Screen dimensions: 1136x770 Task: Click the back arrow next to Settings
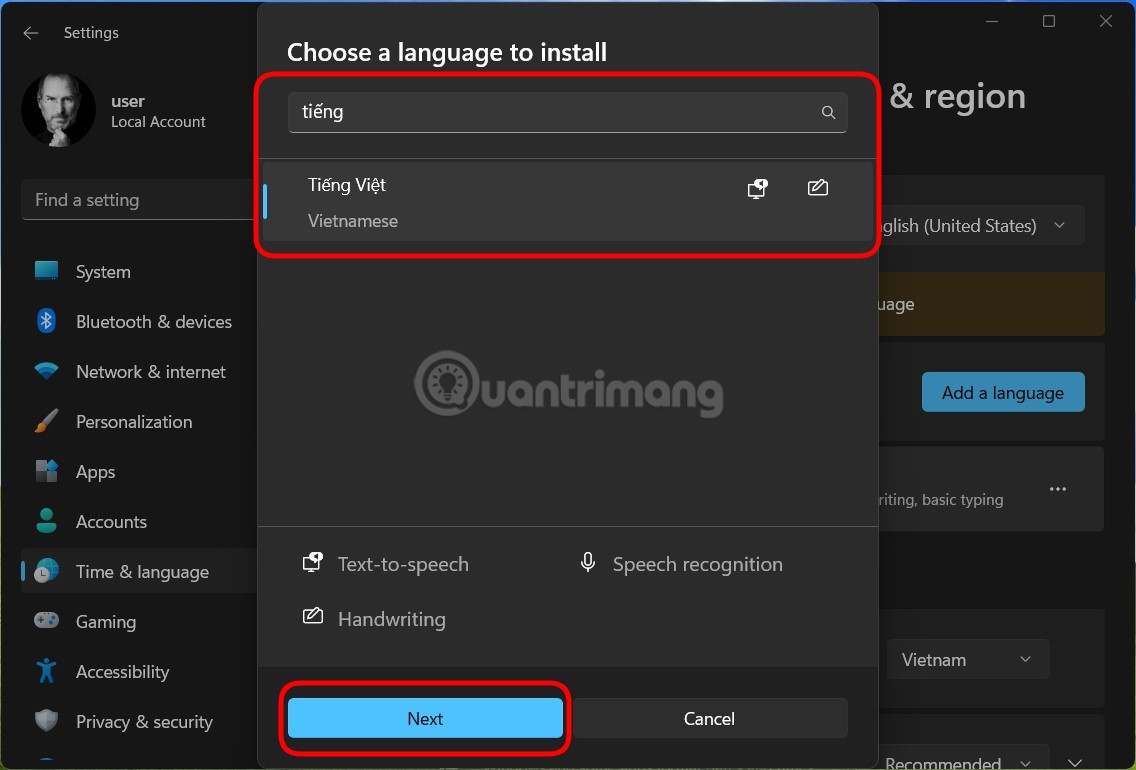click(31, 33)
